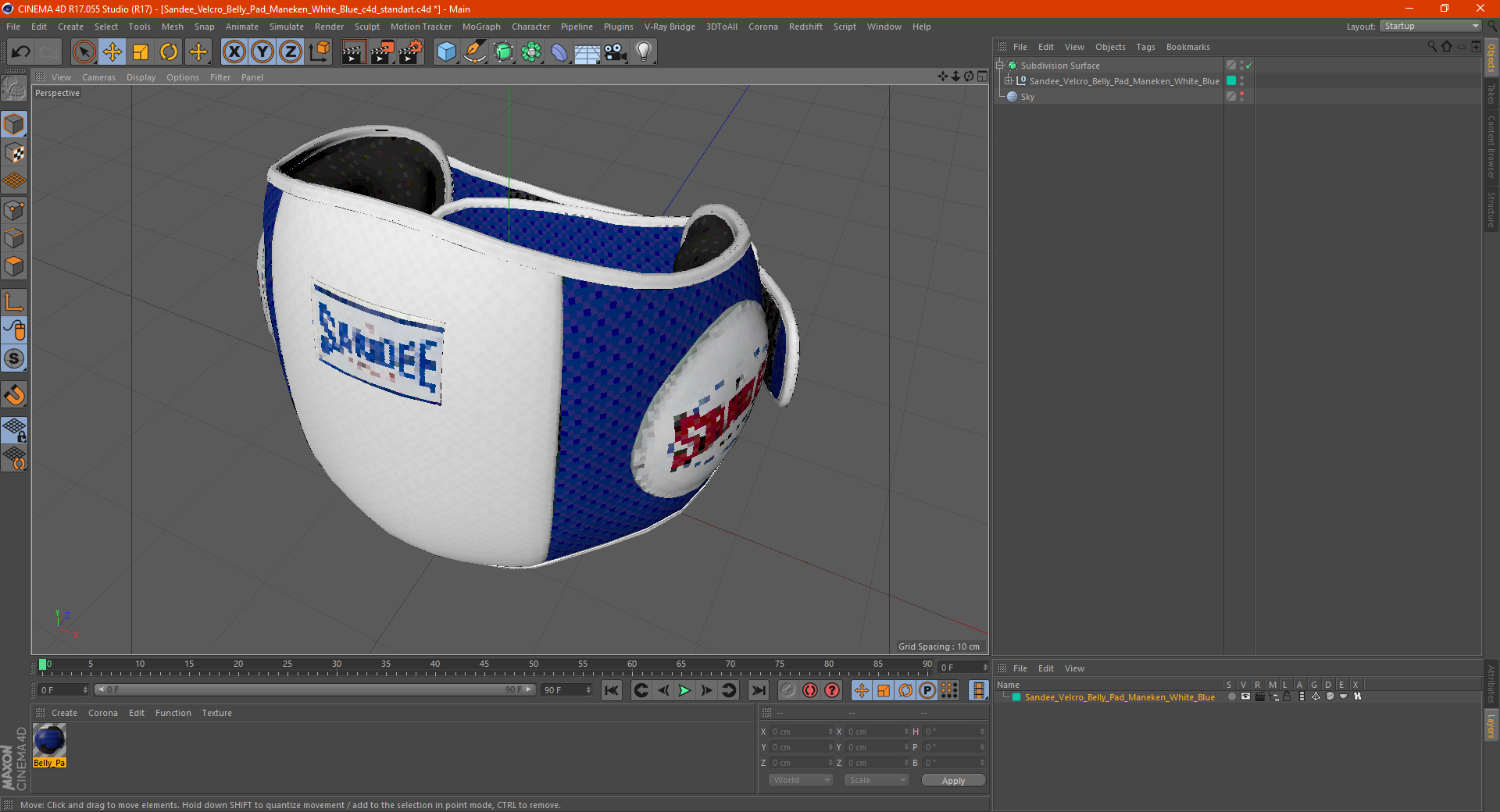Go to end of animation

click(759, 690)
